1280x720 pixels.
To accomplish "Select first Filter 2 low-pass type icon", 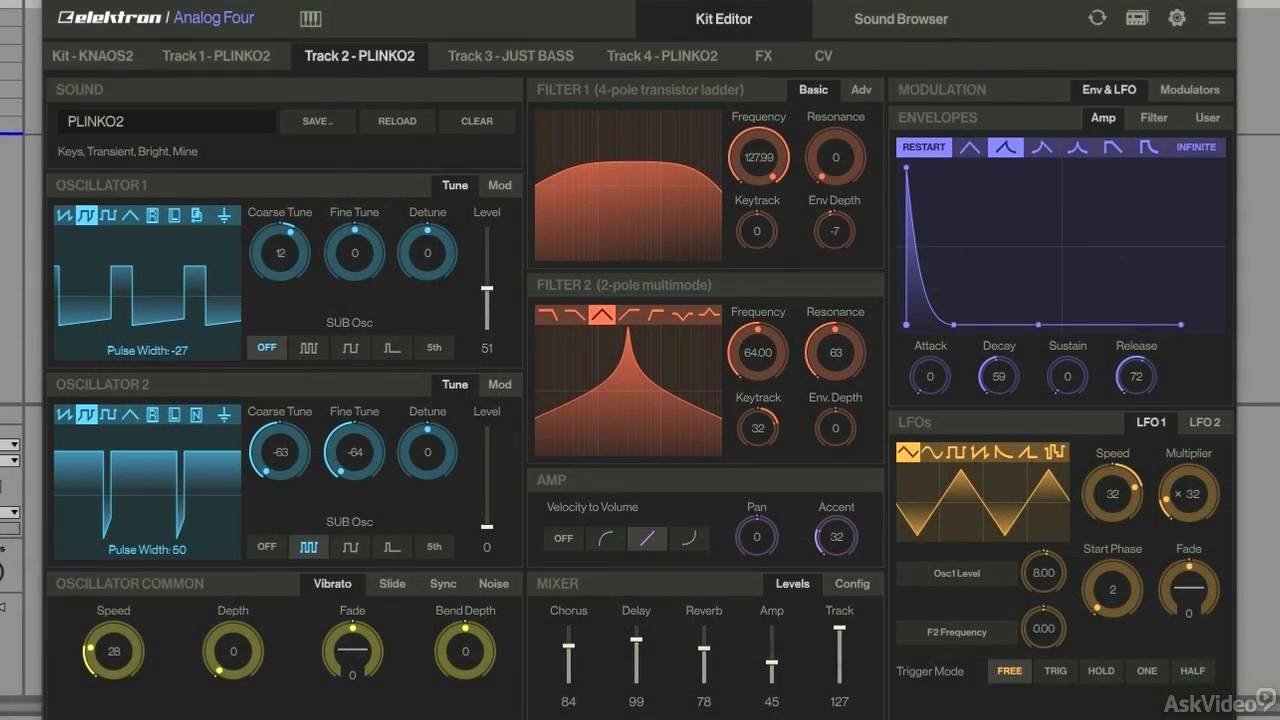I will pos(549,315).
